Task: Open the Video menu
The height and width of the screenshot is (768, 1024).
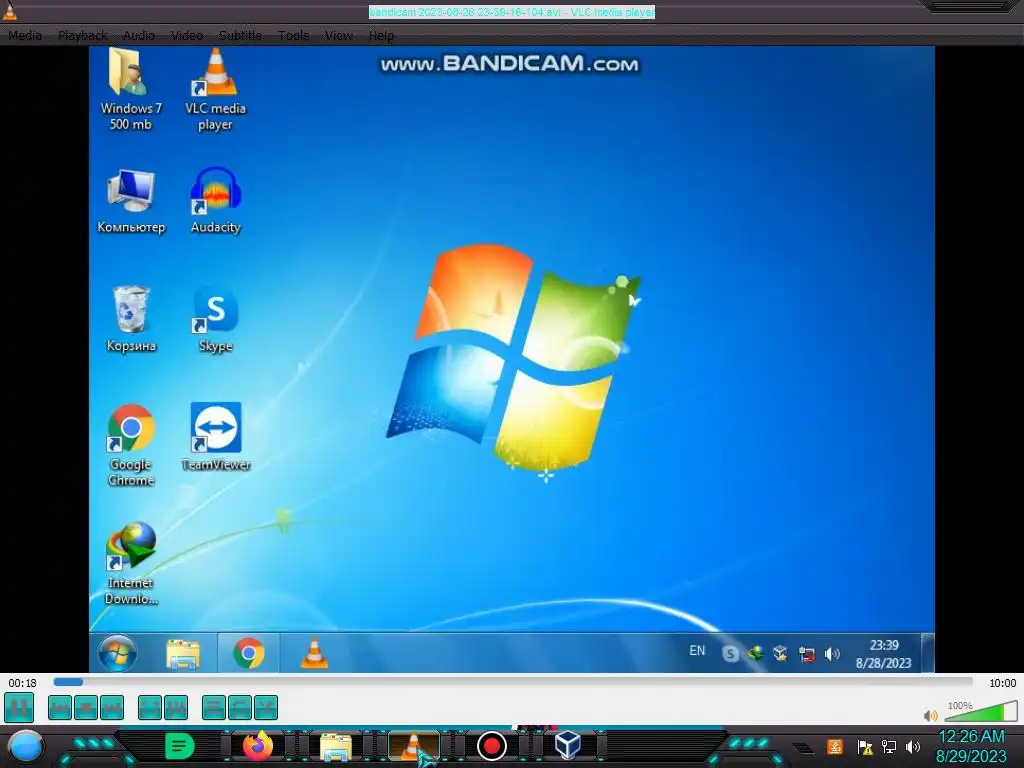Action: point(187,35)
